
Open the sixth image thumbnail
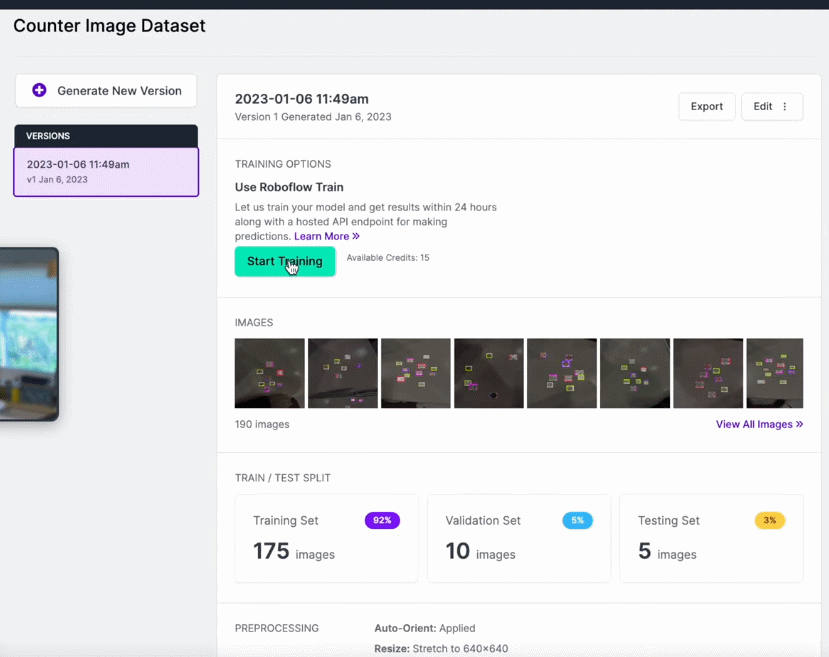(635, 373)
